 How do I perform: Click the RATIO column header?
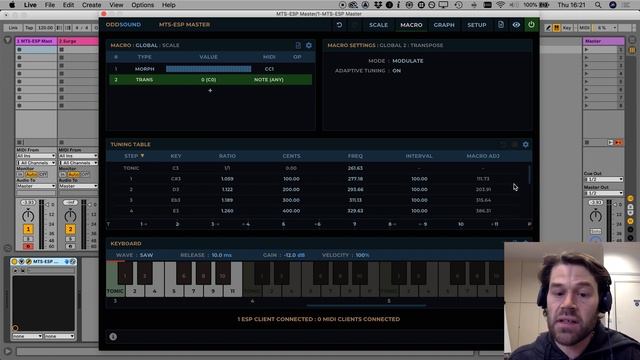click(227, 156)
